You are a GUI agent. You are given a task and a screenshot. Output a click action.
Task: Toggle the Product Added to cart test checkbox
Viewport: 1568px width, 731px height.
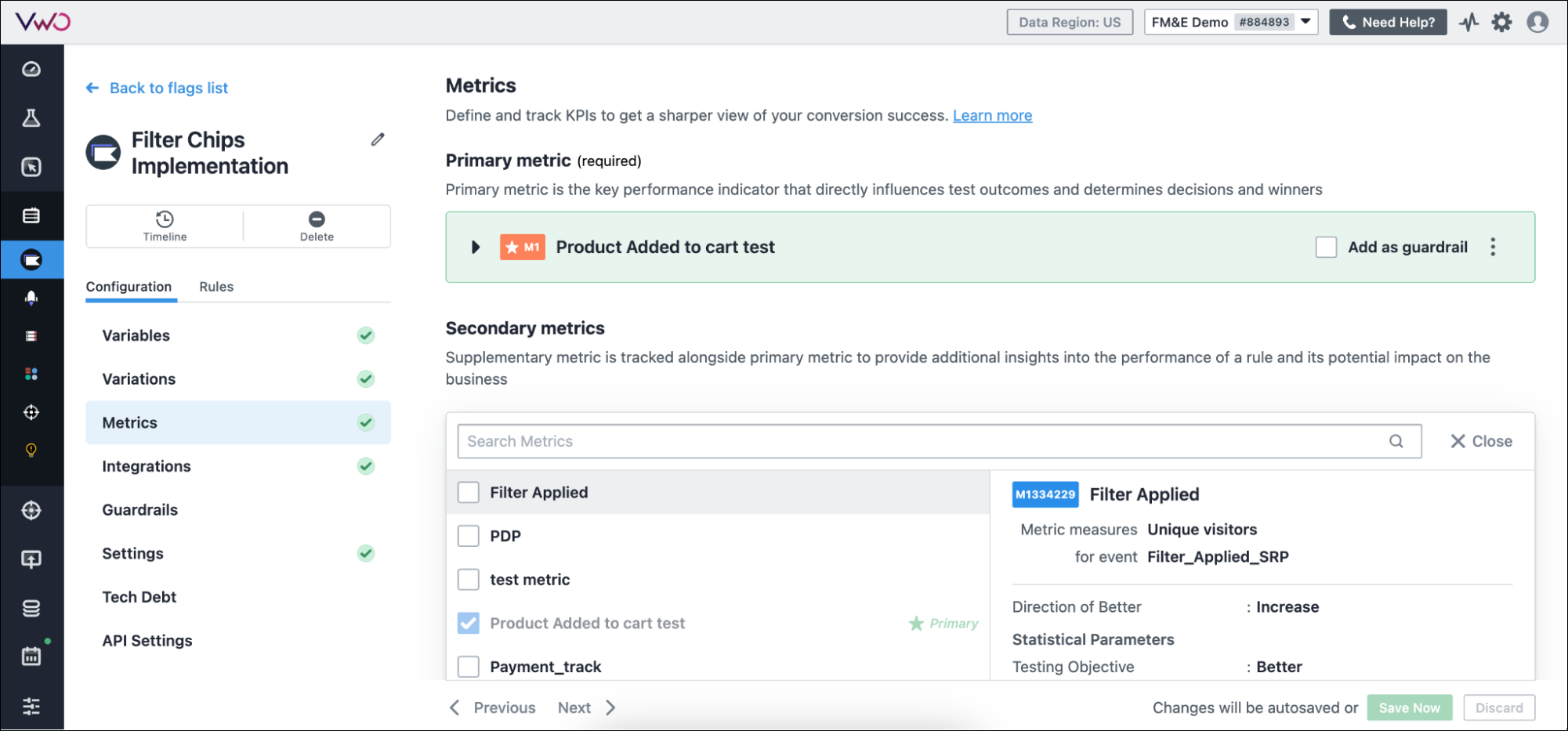(x=469, y=623)
